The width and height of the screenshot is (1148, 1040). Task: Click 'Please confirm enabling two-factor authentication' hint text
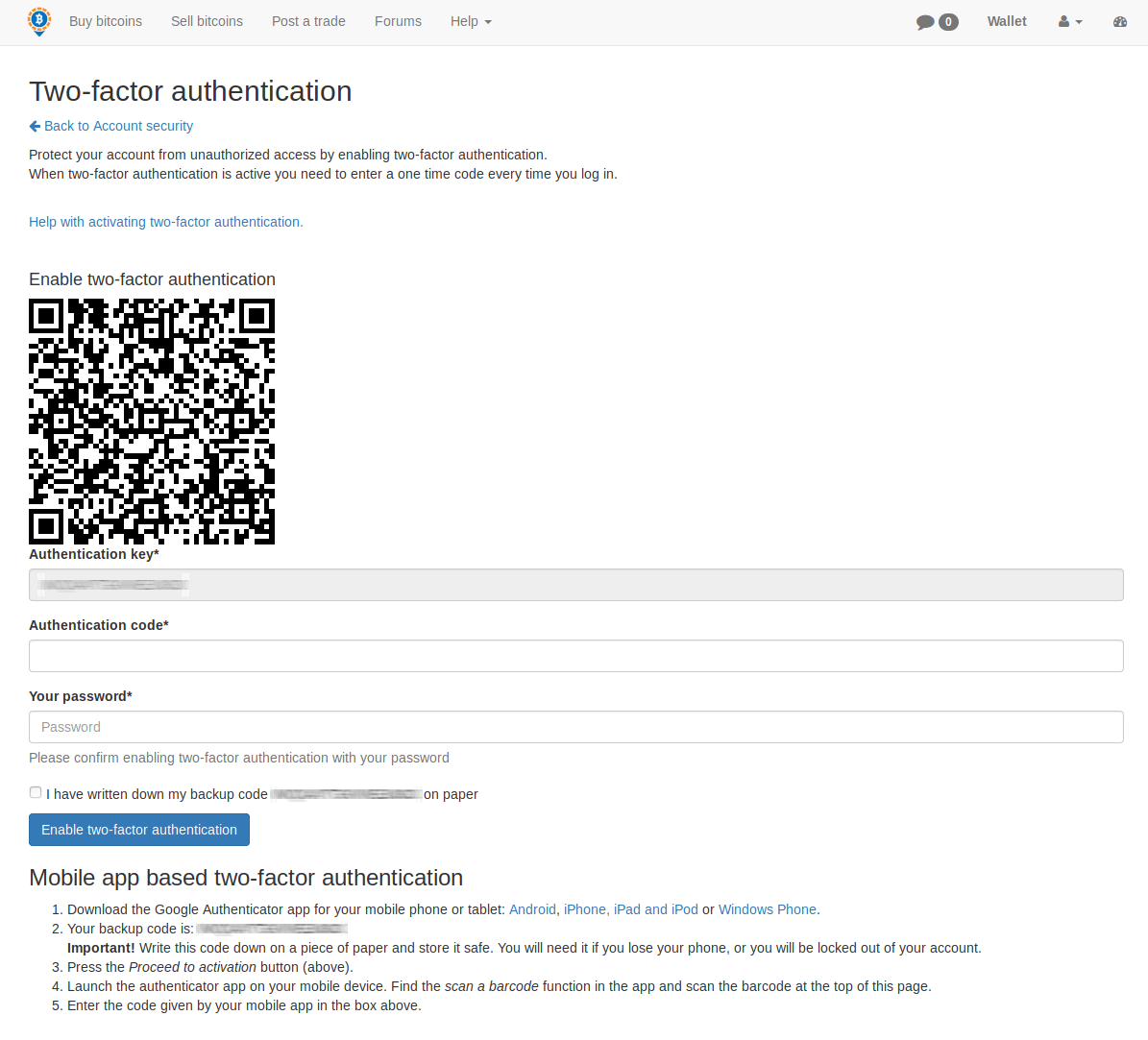(x=238, y=758)
